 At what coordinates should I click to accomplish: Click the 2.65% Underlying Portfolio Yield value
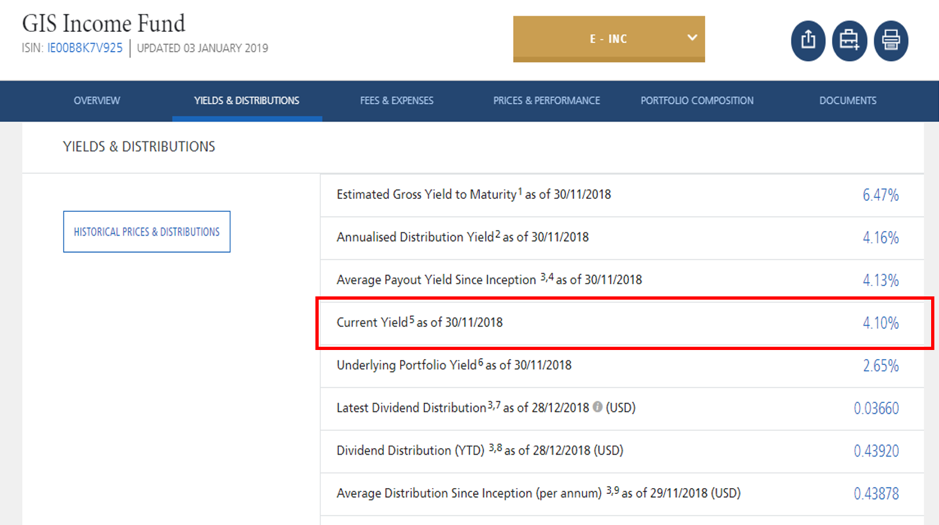(880, 366)
